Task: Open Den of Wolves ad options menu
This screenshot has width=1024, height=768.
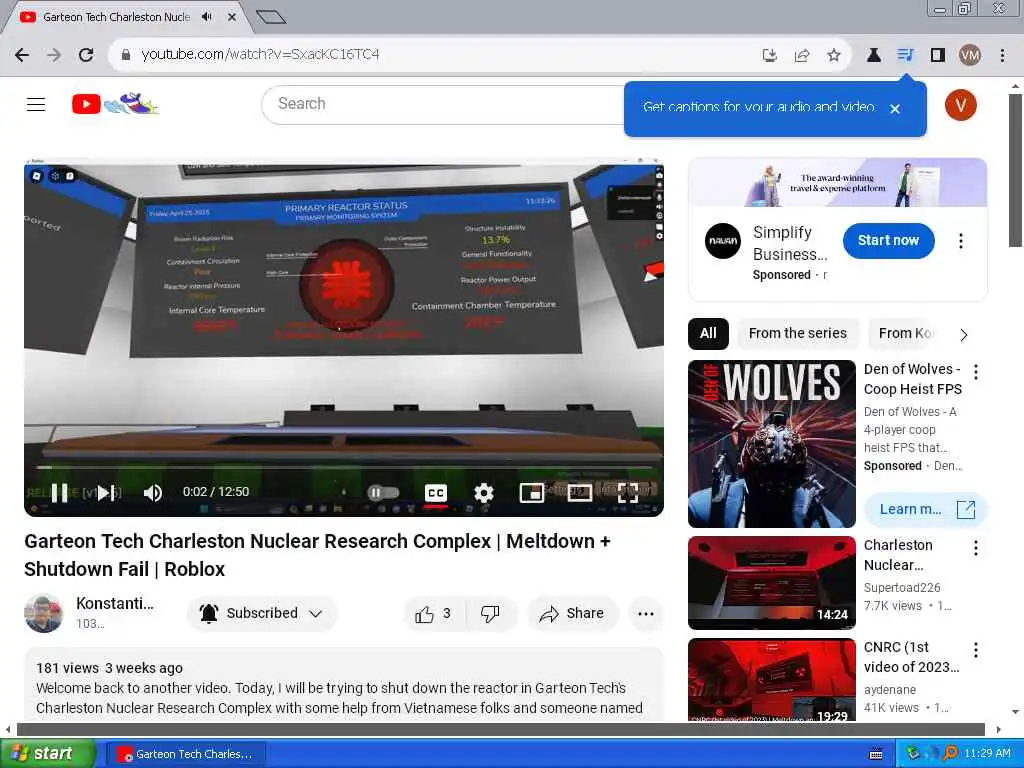Action: (976, 372)
